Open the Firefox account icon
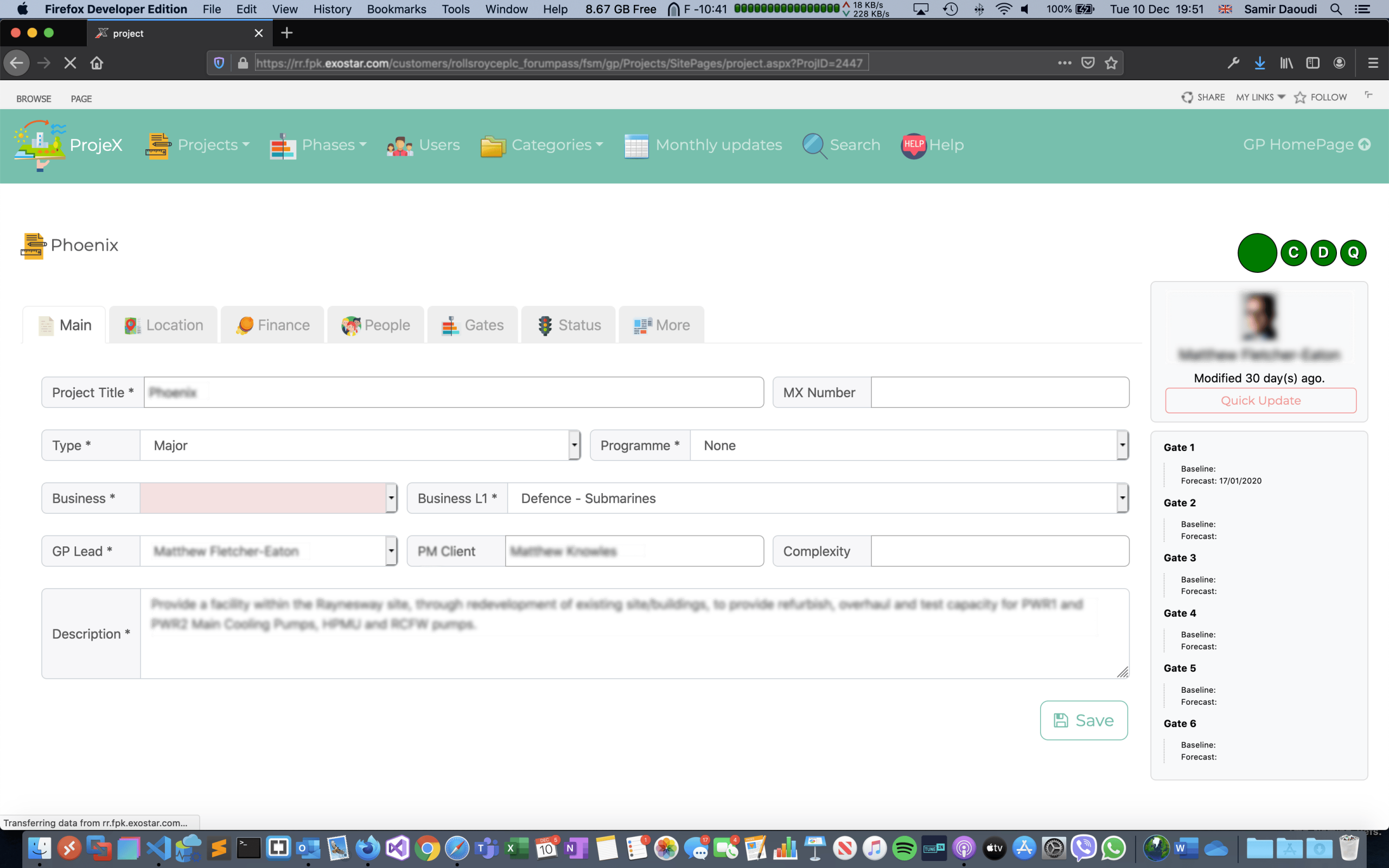Viewport: 1389px width, 868px height. click(x=1339, y=63)
